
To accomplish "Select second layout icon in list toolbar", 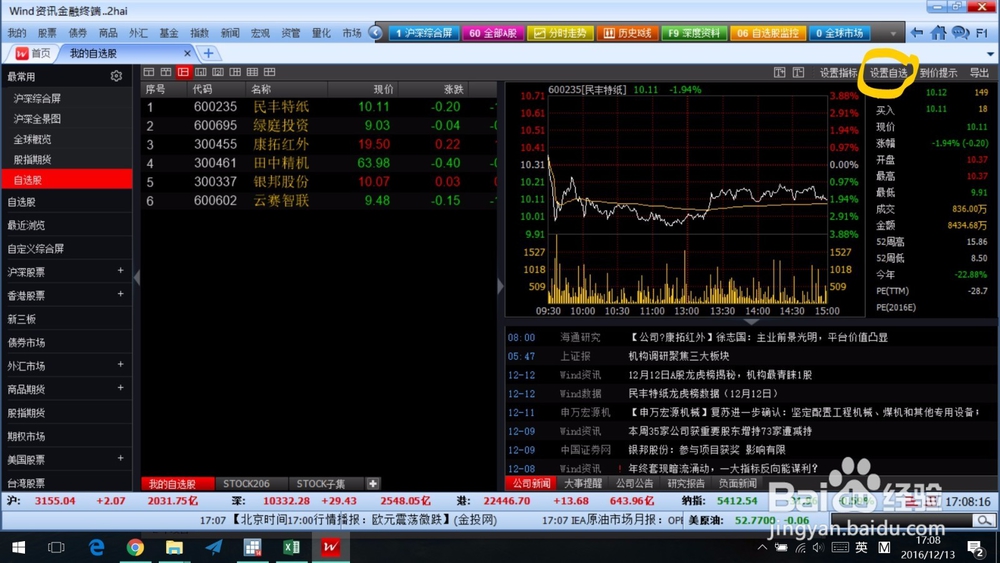I will (x=166, y=72).
